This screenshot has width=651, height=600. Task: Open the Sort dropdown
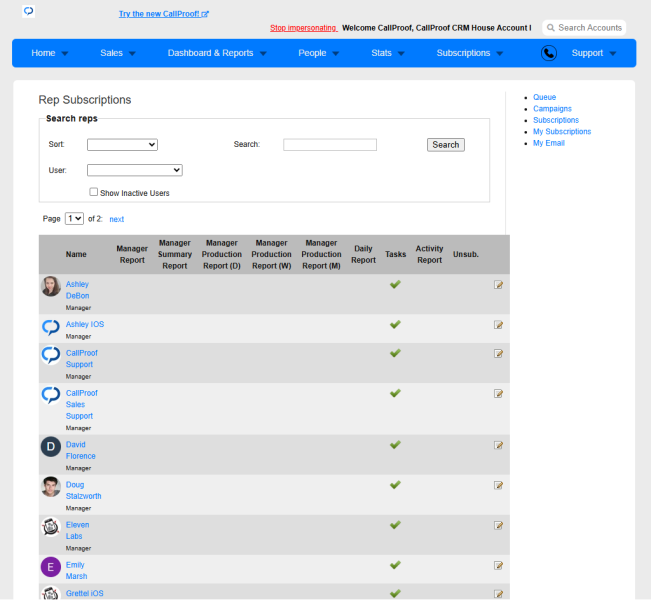(122, 144)
